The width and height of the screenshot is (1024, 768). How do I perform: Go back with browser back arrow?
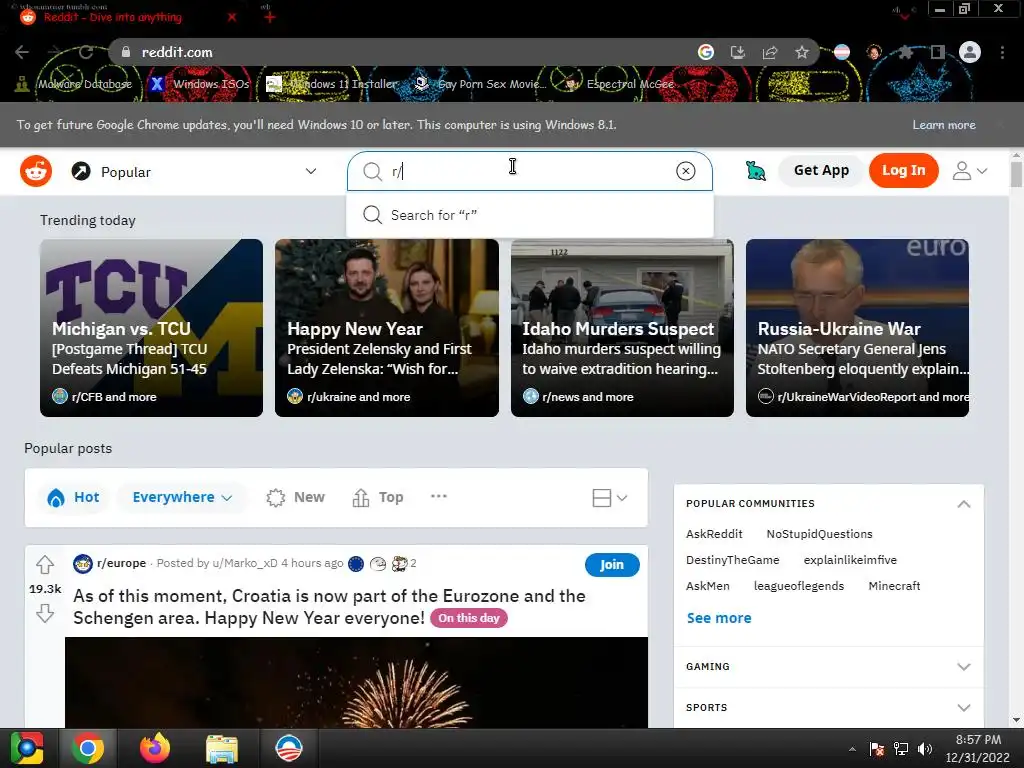click(22, 52)
